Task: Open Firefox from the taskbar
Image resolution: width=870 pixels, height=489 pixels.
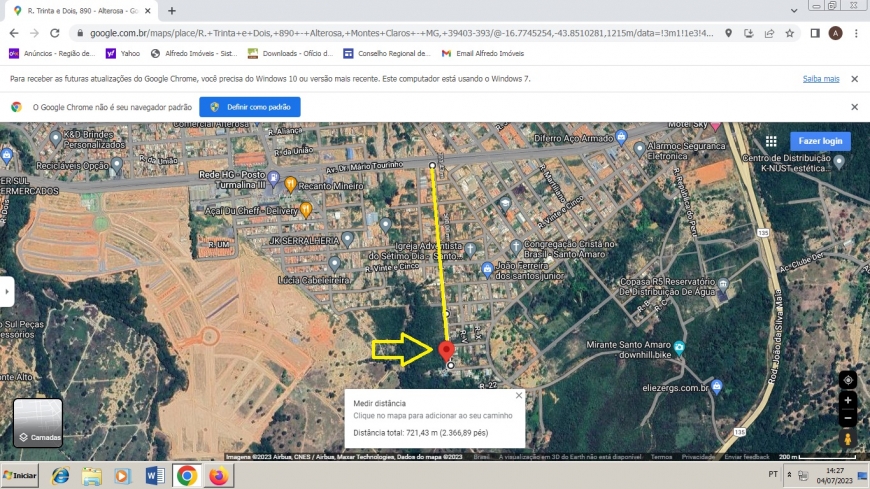Action: tap(218, 476)
